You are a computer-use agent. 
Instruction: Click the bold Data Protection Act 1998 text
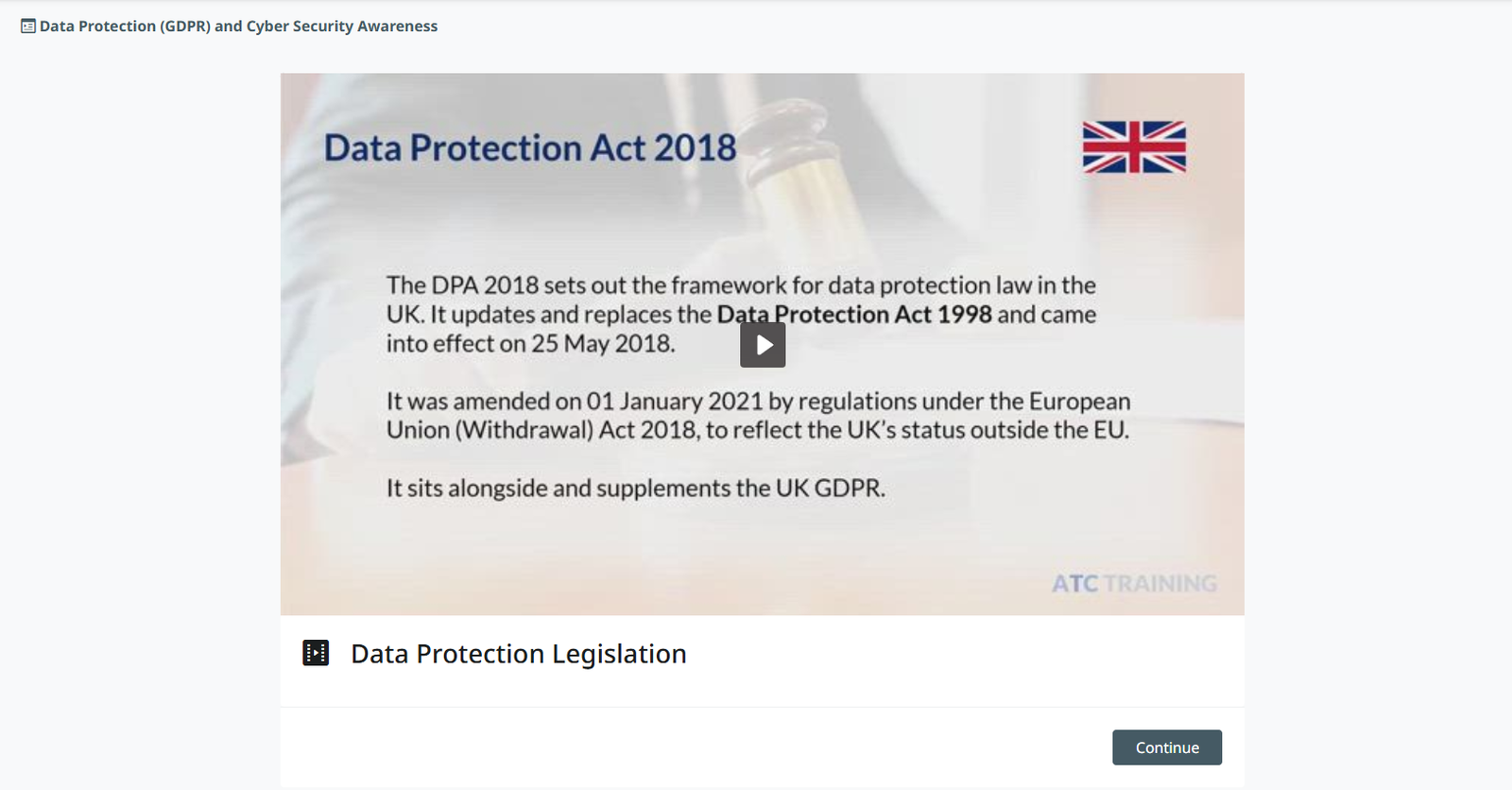(854, 315)
